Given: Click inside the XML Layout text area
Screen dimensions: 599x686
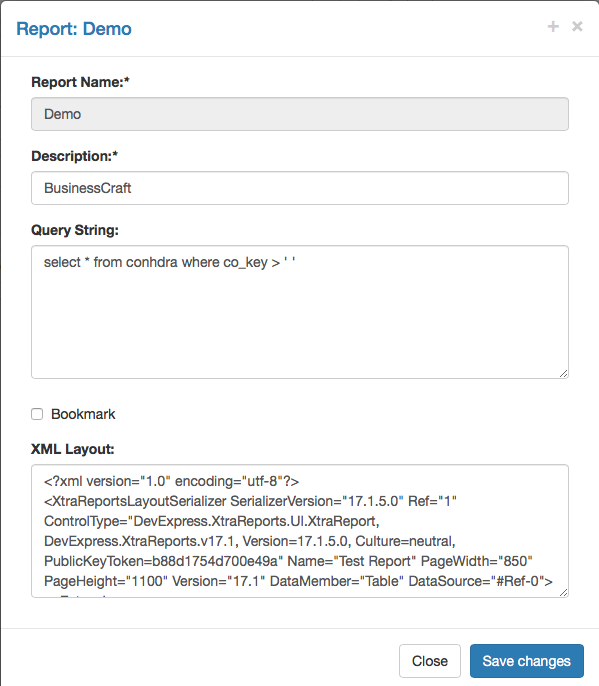Looking at the screenshot, I should coord(300,531).
